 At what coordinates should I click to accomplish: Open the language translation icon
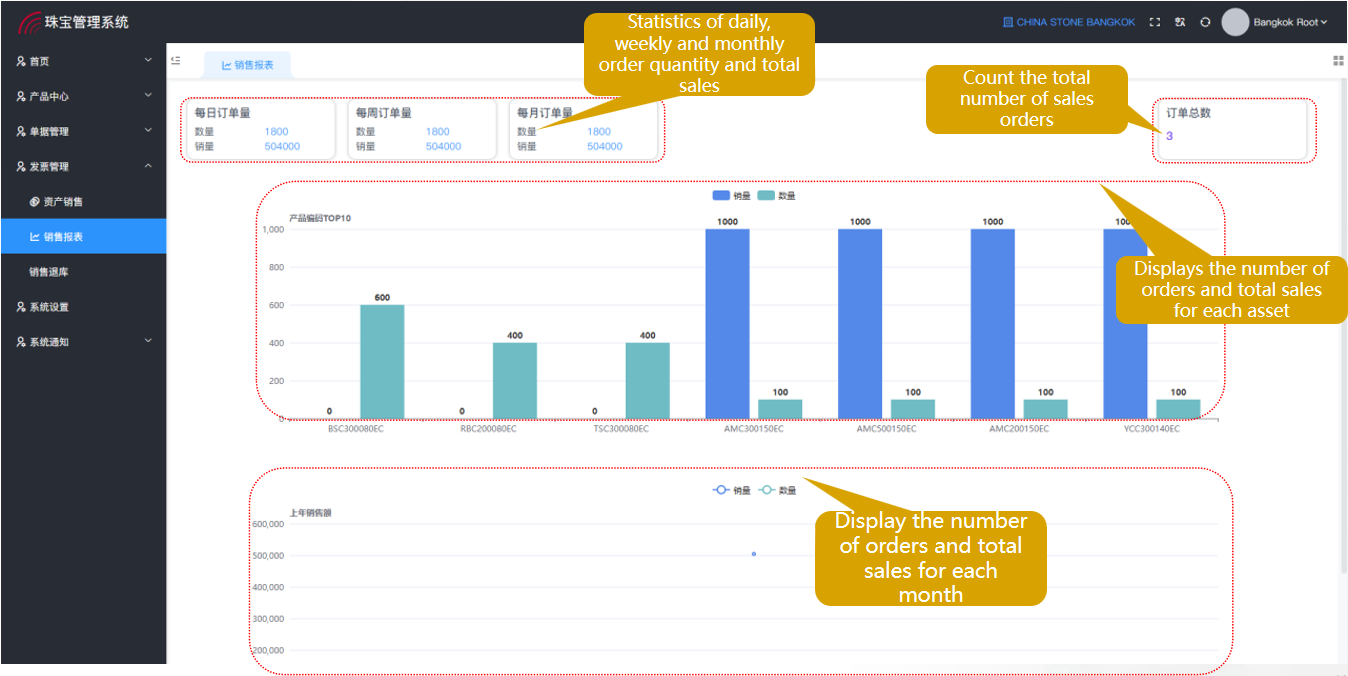pyautogui.click(x=1182, y=22)
